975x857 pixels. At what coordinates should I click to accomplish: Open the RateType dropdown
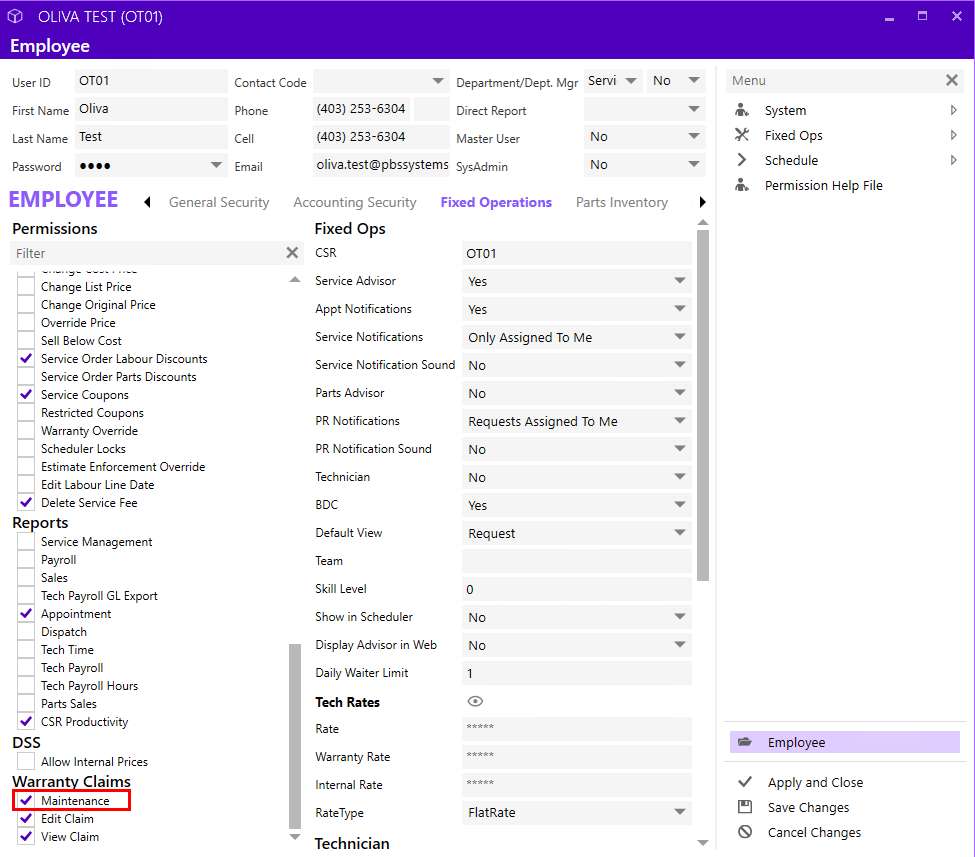click(576, 812)
